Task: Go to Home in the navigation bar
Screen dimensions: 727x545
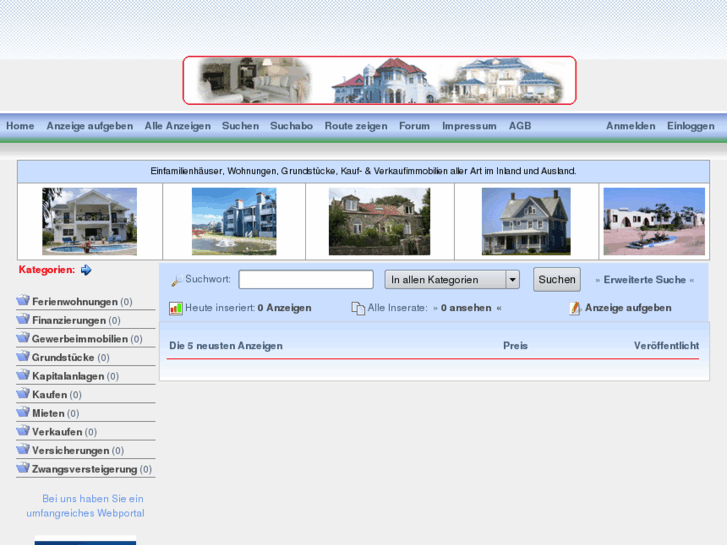Action: (x=20, y=126)
